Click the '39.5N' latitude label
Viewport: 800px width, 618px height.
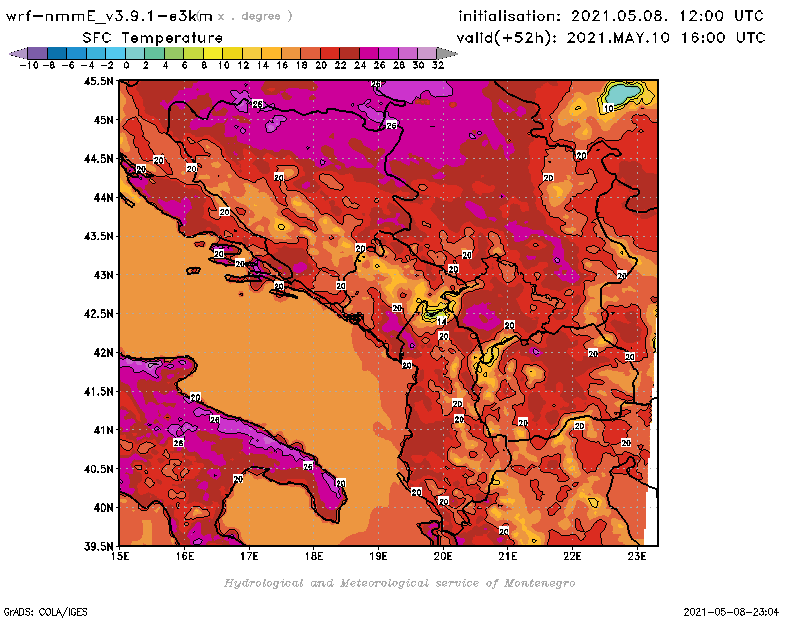coord(98,546)
